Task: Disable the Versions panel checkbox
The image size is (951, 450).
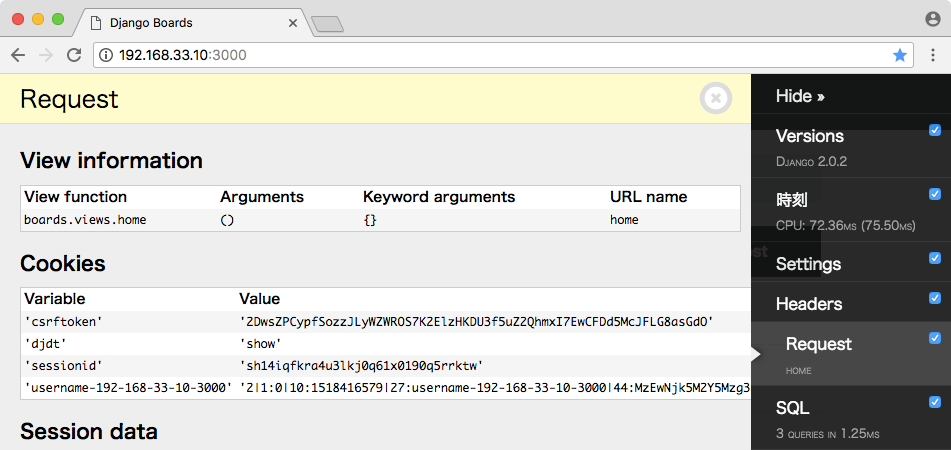Action: click(x=935, y=130)
